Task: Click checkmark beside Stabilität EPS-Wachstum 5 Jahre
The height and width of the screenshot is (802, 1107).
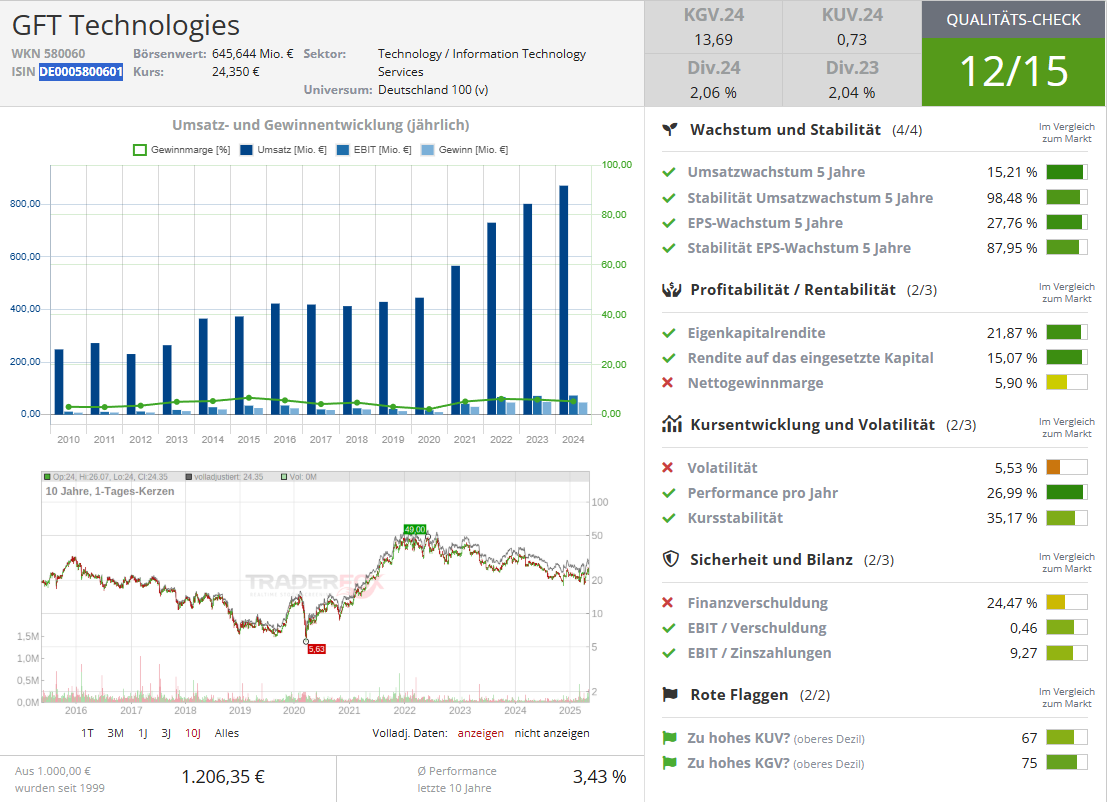Action: click(669, 249)
